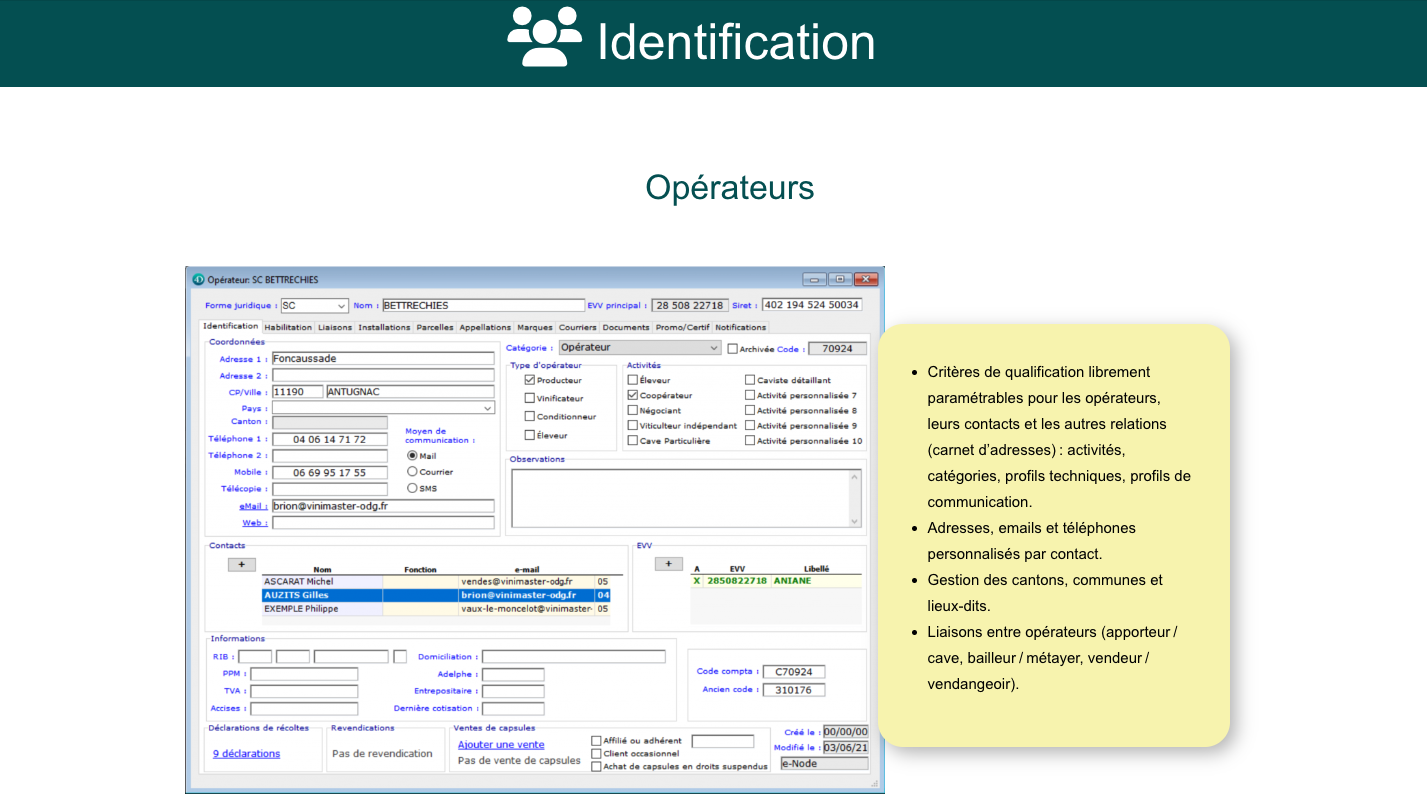Choose Courrier as communication method
The width and height of the screenshot is (1427, 799).
click(412, 471)
